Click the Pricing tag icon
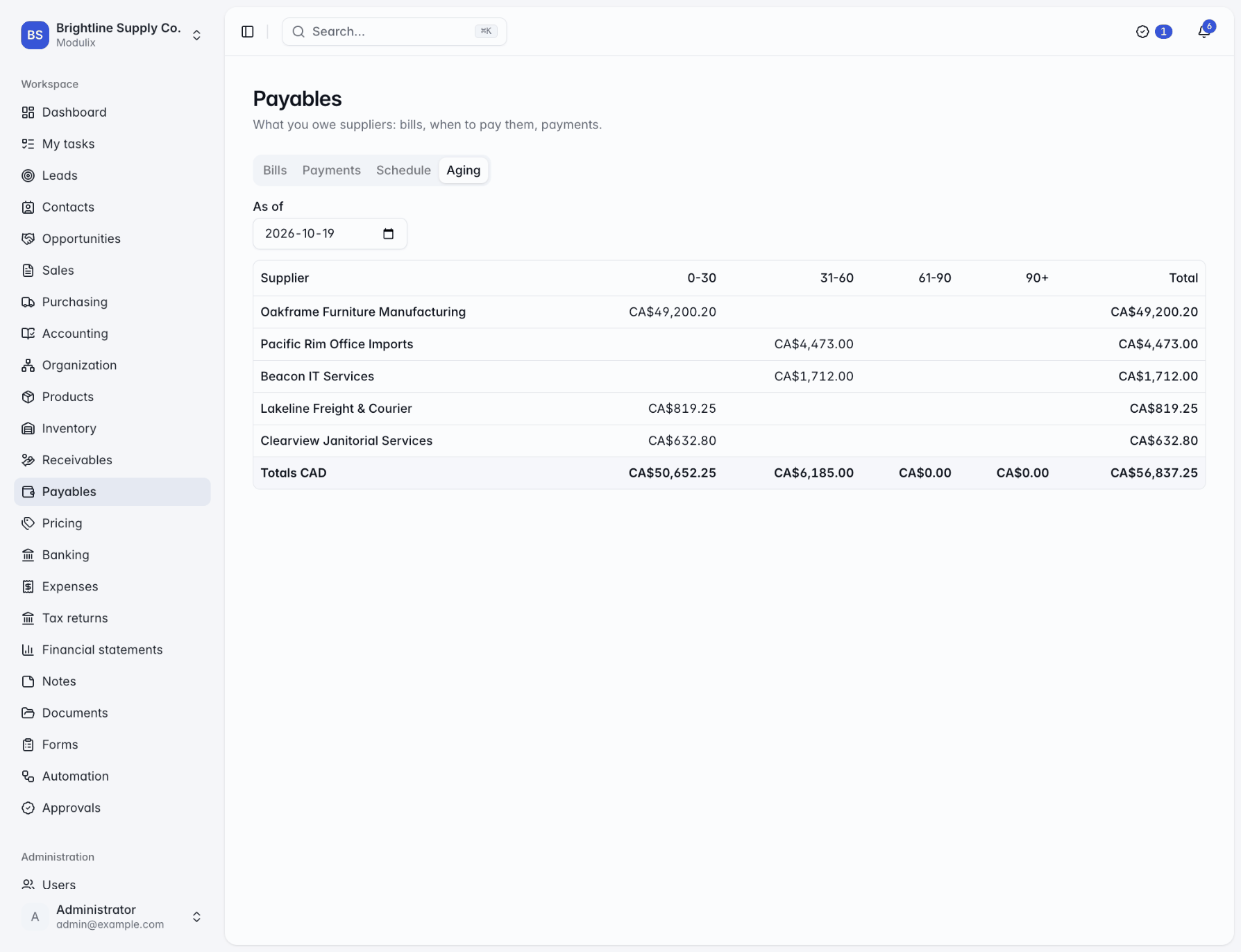This screenshot has width=1241, height=952. pyautogui.click(x=28, y=523)
